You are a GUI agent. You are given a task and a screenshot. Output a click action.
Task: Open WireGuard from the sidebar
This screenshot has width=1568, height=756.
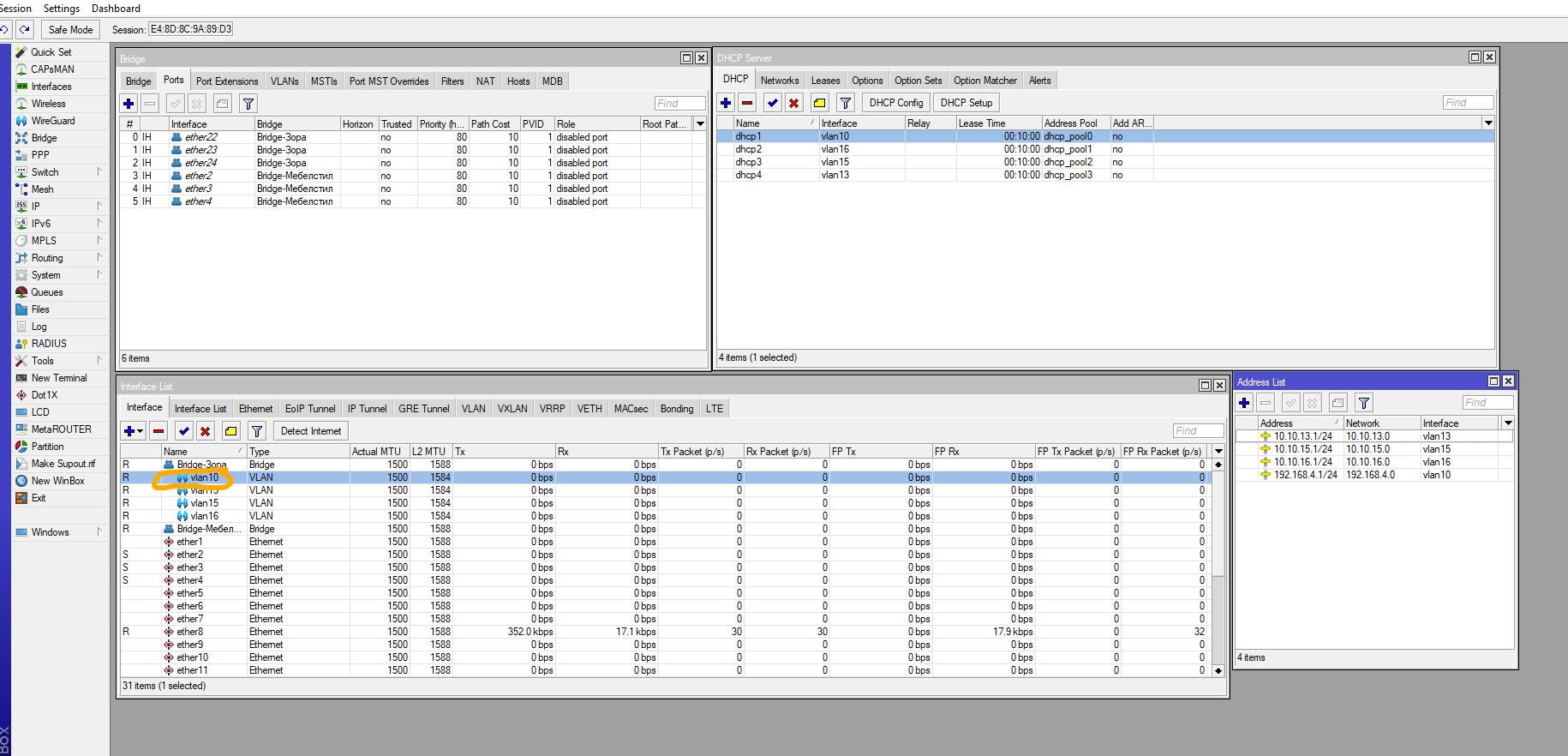52,121
